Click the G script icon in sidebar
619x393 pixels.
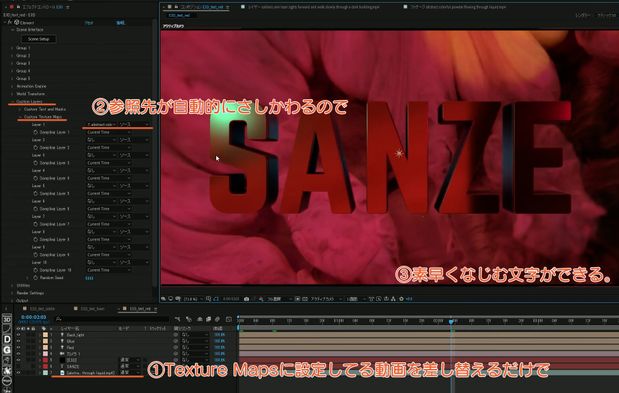[x=7, y=350]
